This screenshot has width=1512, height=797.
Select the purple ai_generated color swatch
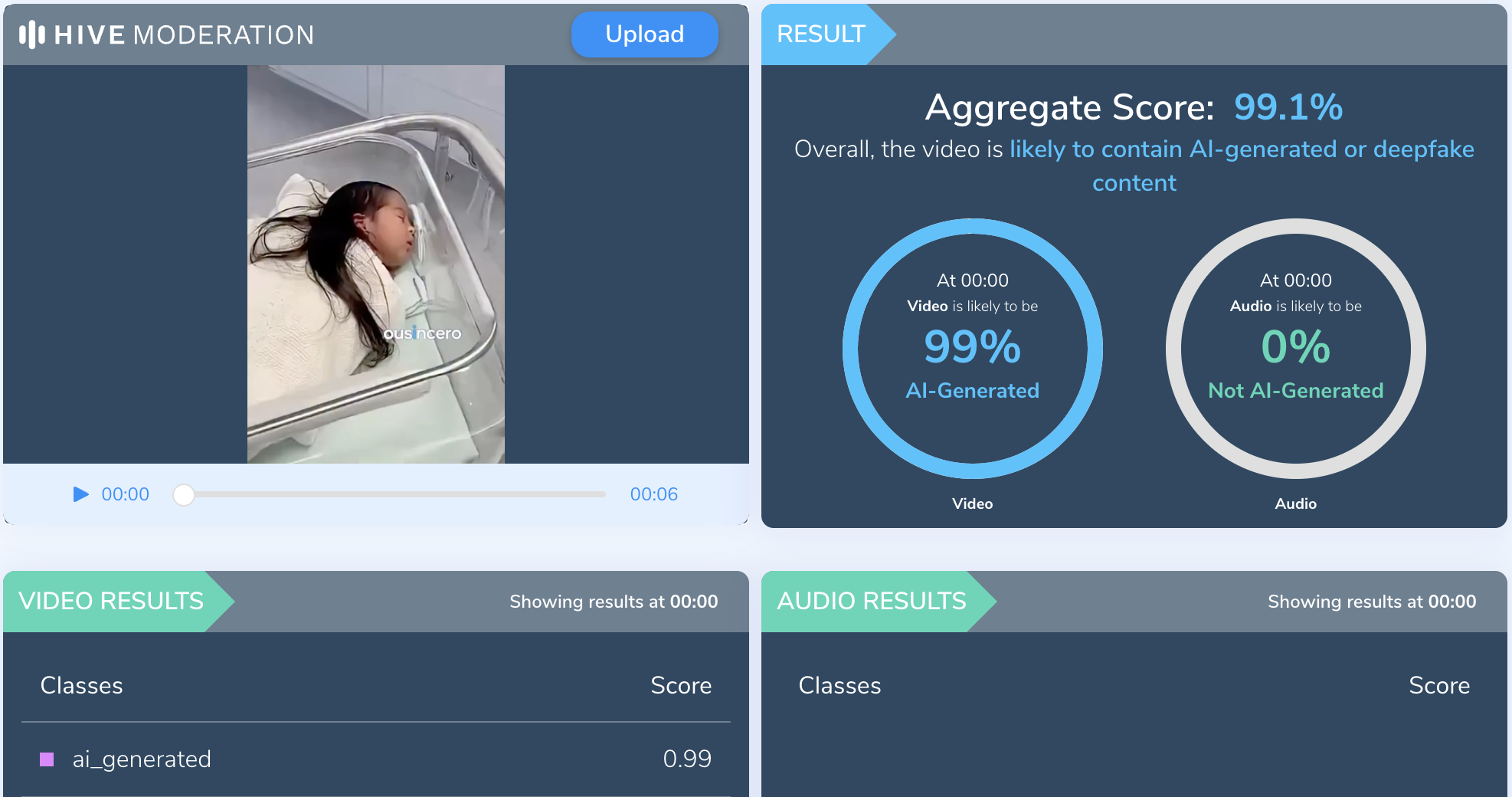[x=47, y=759]
